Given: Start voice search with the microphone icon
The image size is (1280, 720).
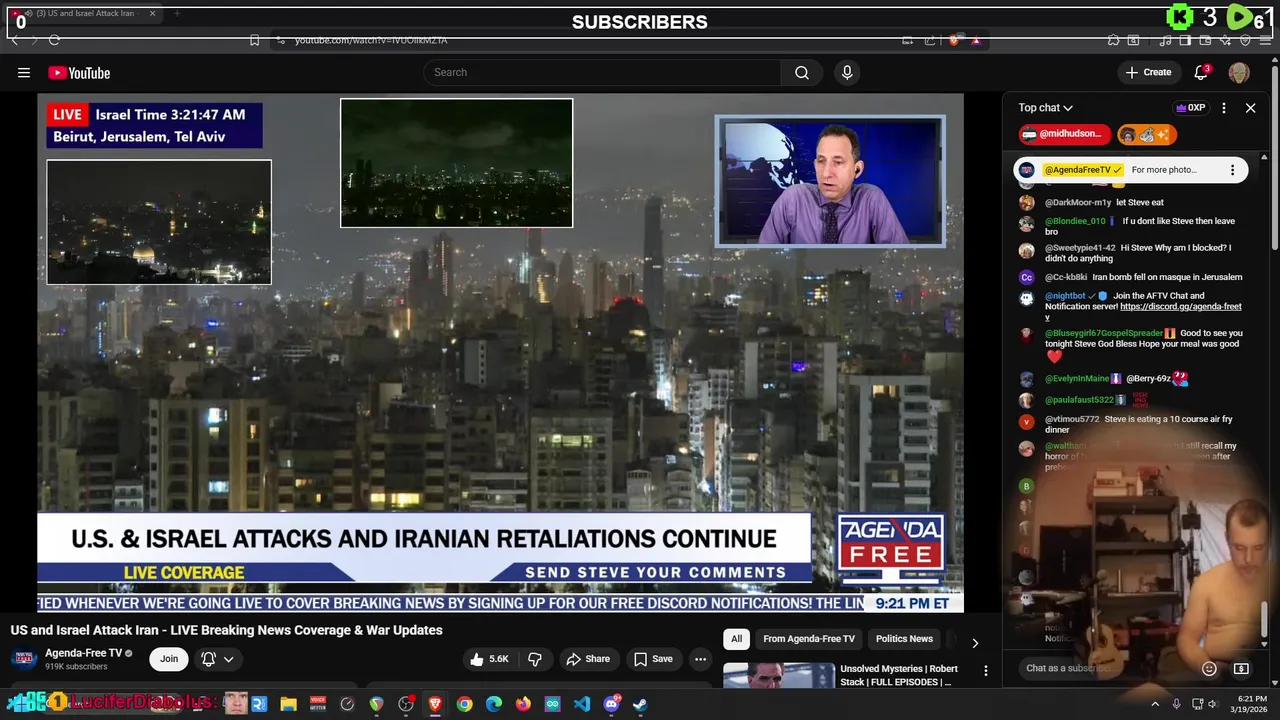Looking at the screenshot, I should pyautogui.click(x=847, y=72).
